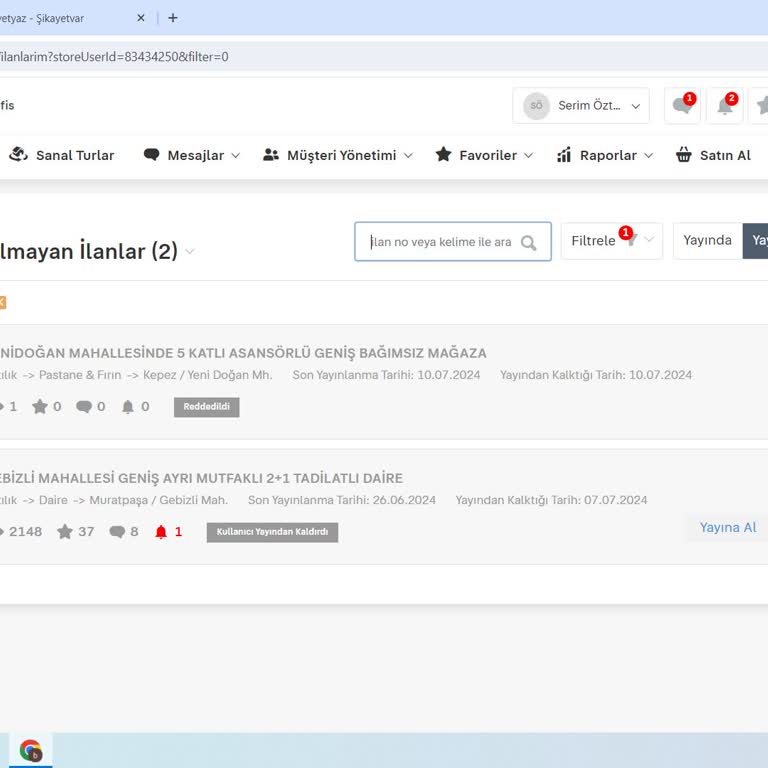Click the view count 2148

pyautogui.click(x=25, y=531)
